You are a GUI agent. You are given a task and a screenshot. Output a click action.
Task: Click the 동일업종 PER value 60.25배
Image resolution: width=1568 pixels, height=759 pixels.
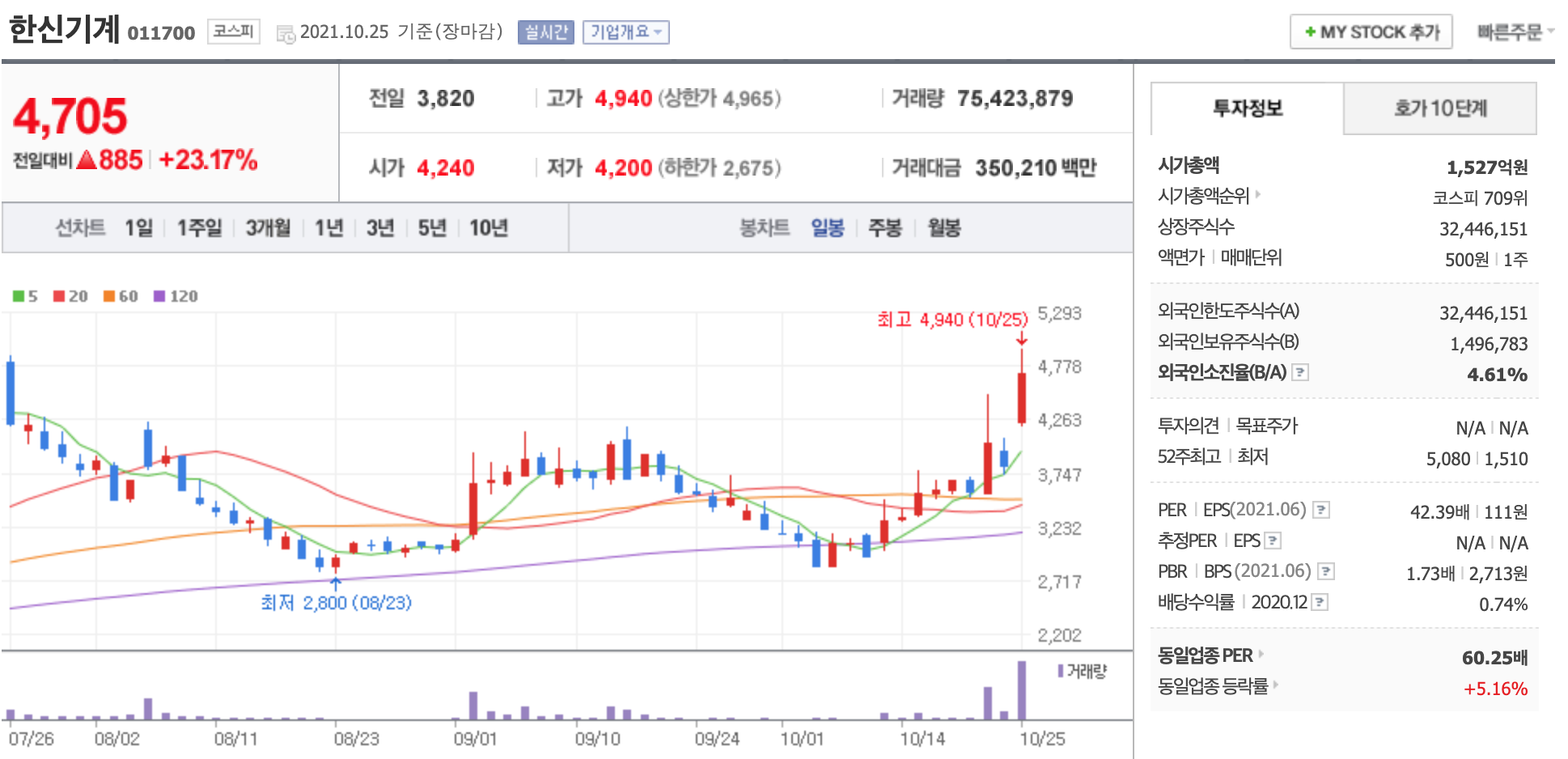click(1495, 657)
